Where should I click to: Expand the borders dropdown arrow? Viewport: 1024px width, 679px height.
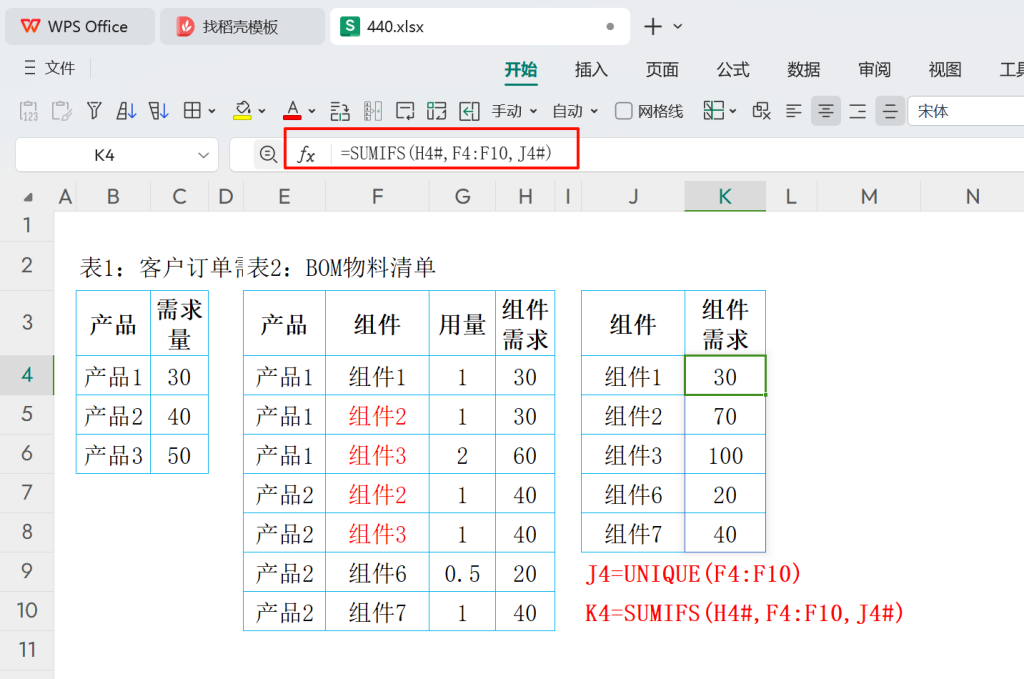pyautogui.click(x=212, y=112)
